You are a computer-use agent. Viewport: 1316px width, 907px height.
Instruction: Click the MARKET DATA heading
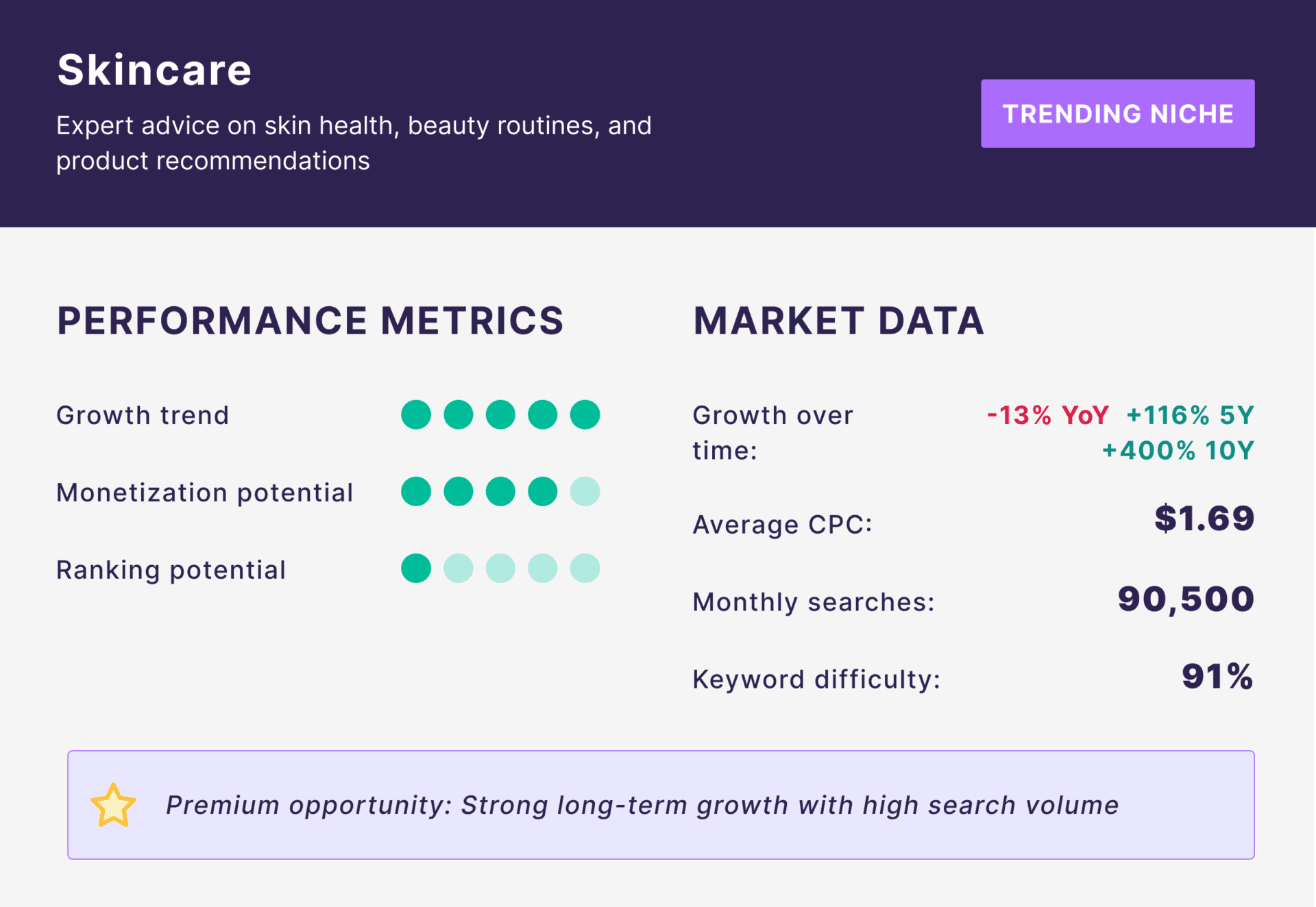point(838,321)
